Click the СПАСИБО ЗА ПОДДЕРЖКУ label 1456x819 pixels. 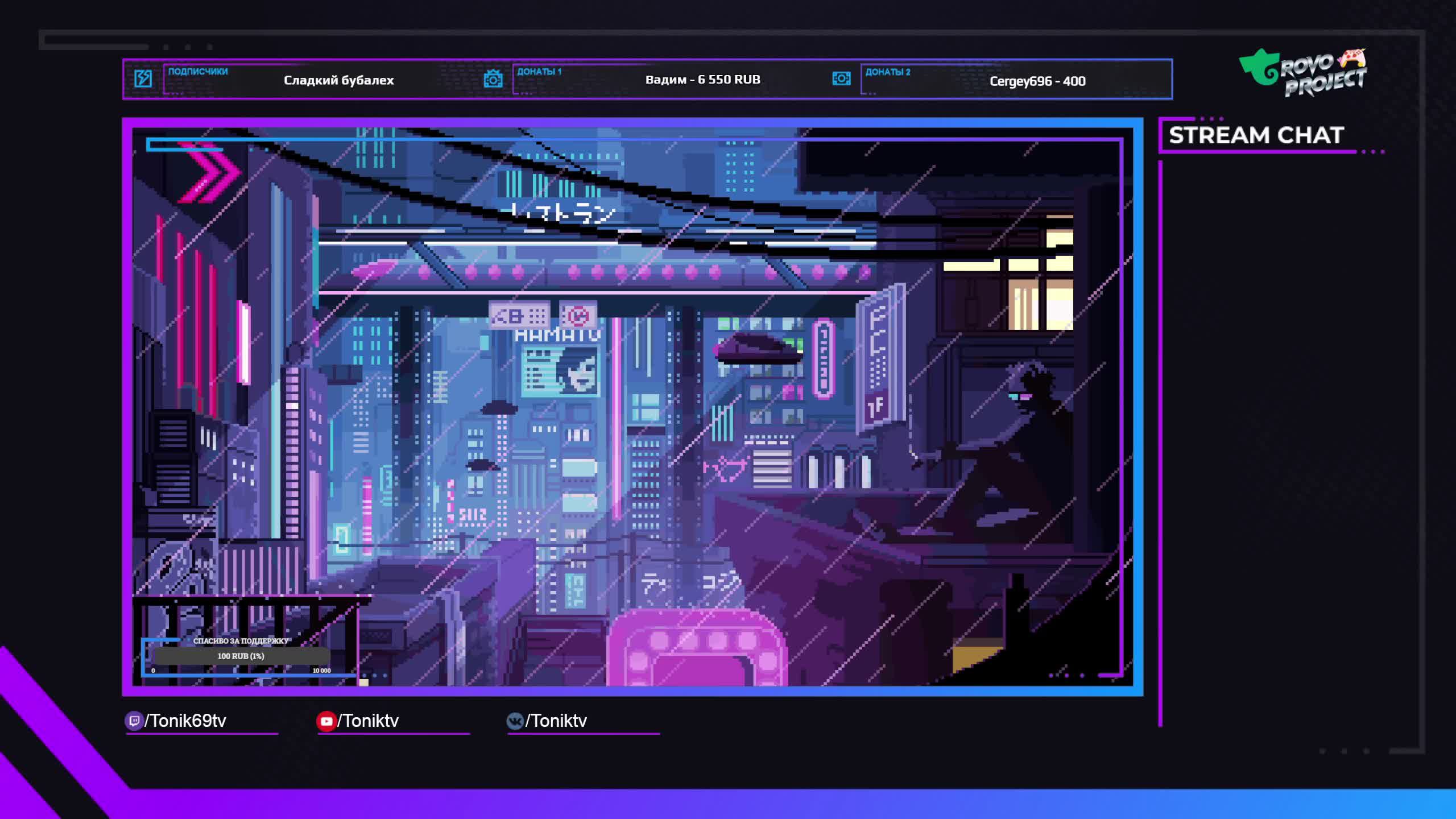point(241,641)
